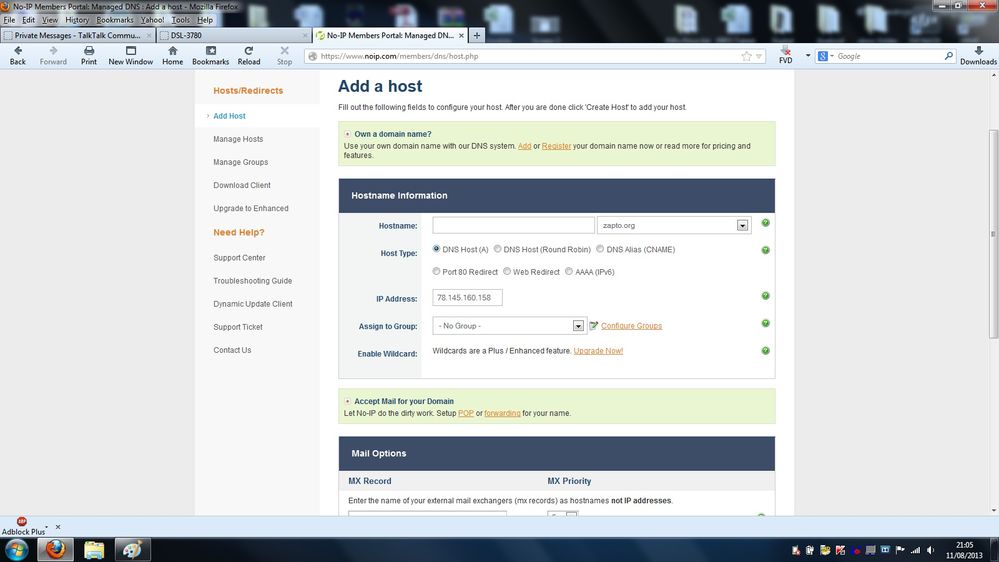Image resolution: width=999 pixels, height=562 pixels.
Task: Open the Bookmarks toolbar icon
Action: point(210,51)
